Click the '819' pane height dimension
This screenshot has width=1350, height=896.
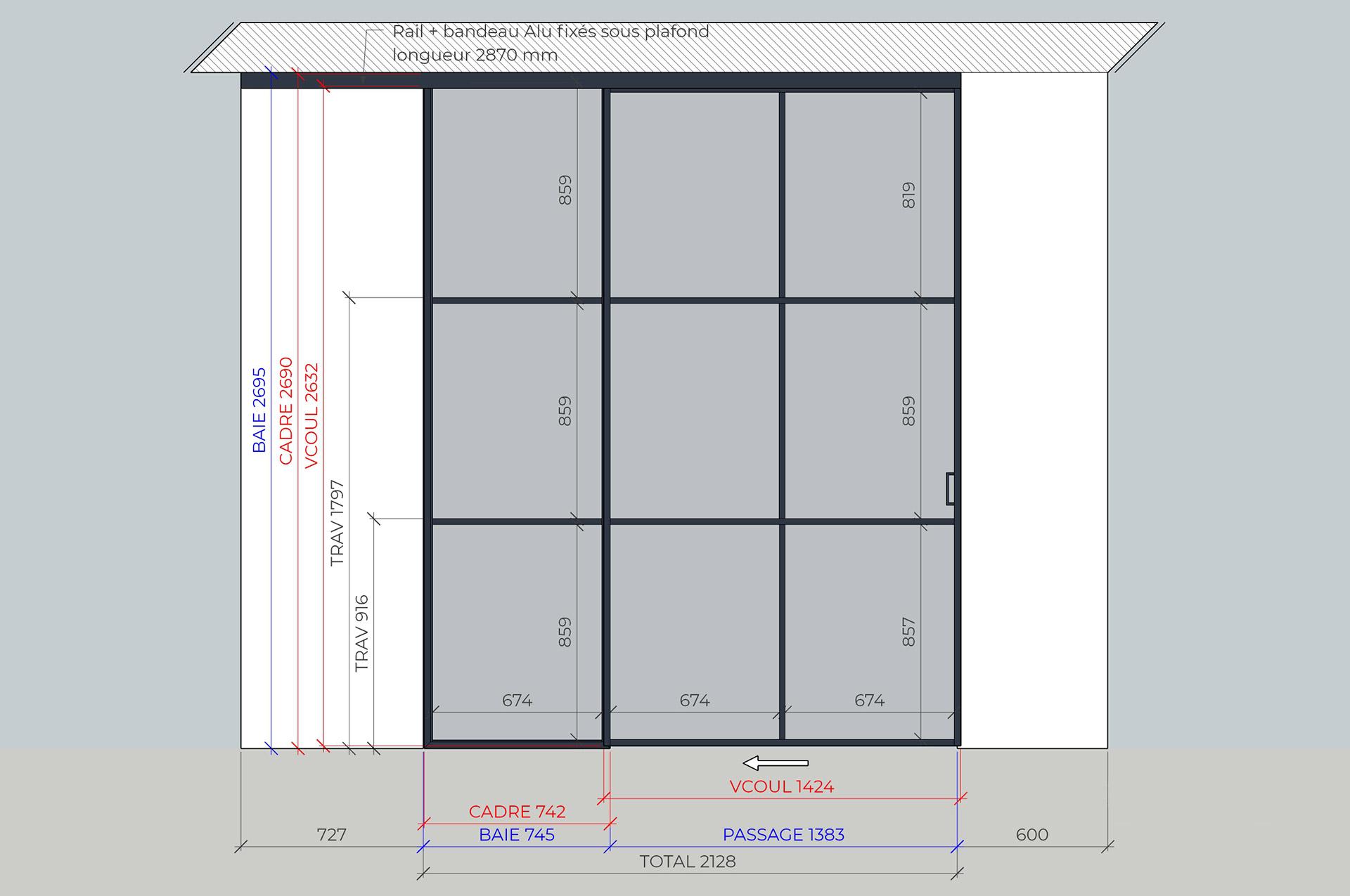(x=908, y=195)
